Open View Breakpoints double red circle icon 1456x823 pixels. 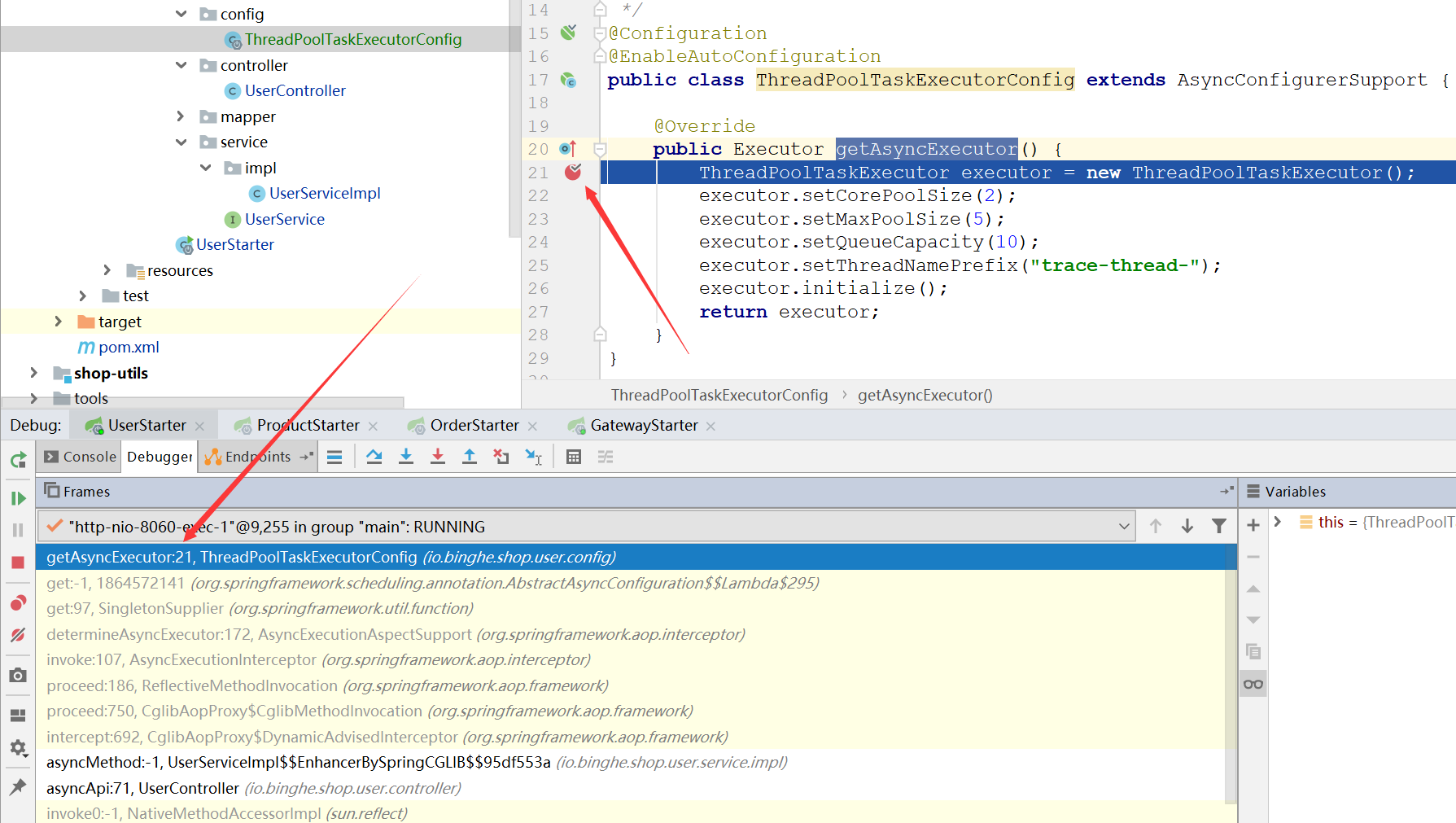click(18, 603)
